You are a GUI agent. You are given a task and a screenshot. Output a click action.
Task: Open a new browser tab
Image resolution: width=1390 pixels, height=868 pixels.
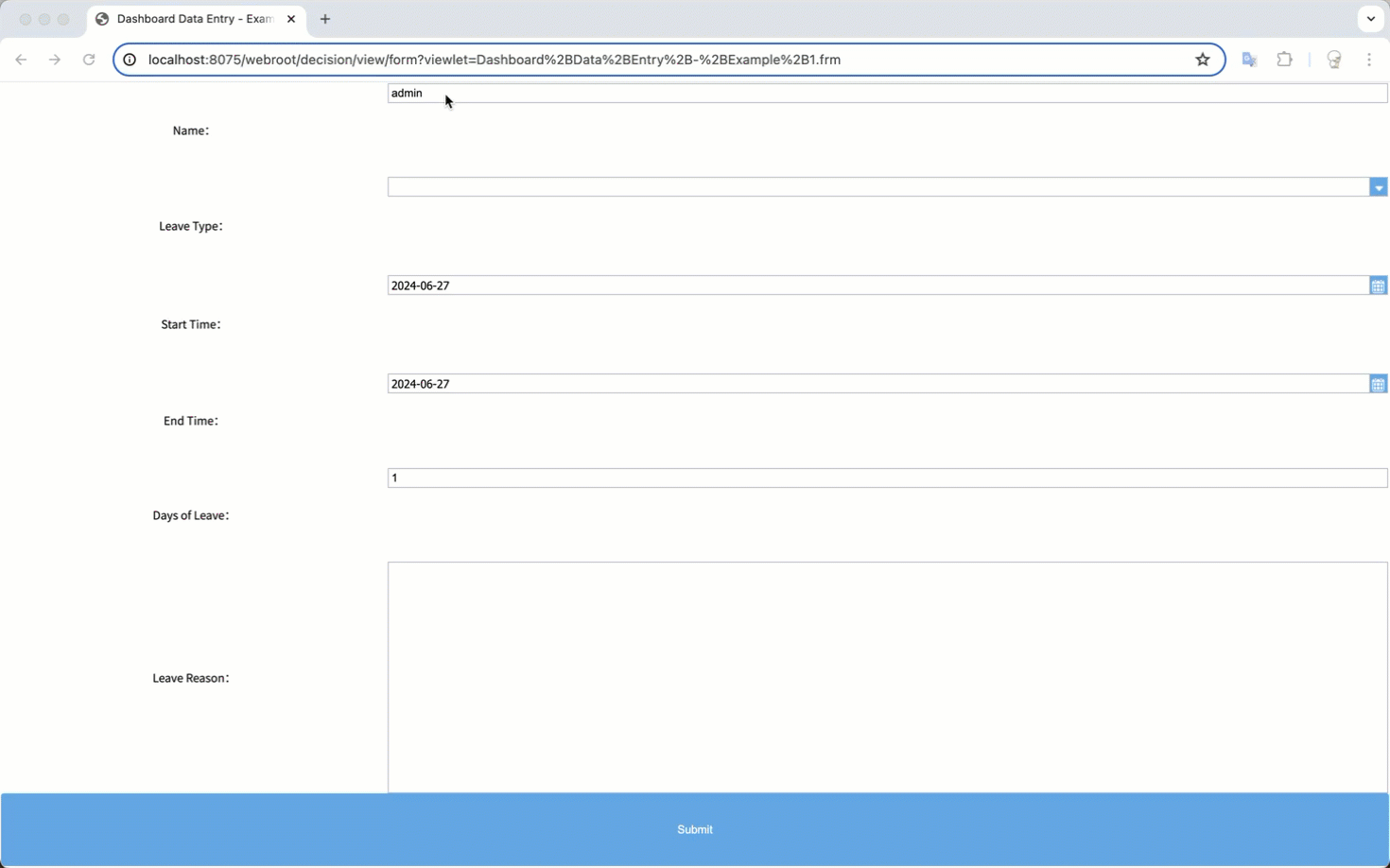click(x=325, y=19)
